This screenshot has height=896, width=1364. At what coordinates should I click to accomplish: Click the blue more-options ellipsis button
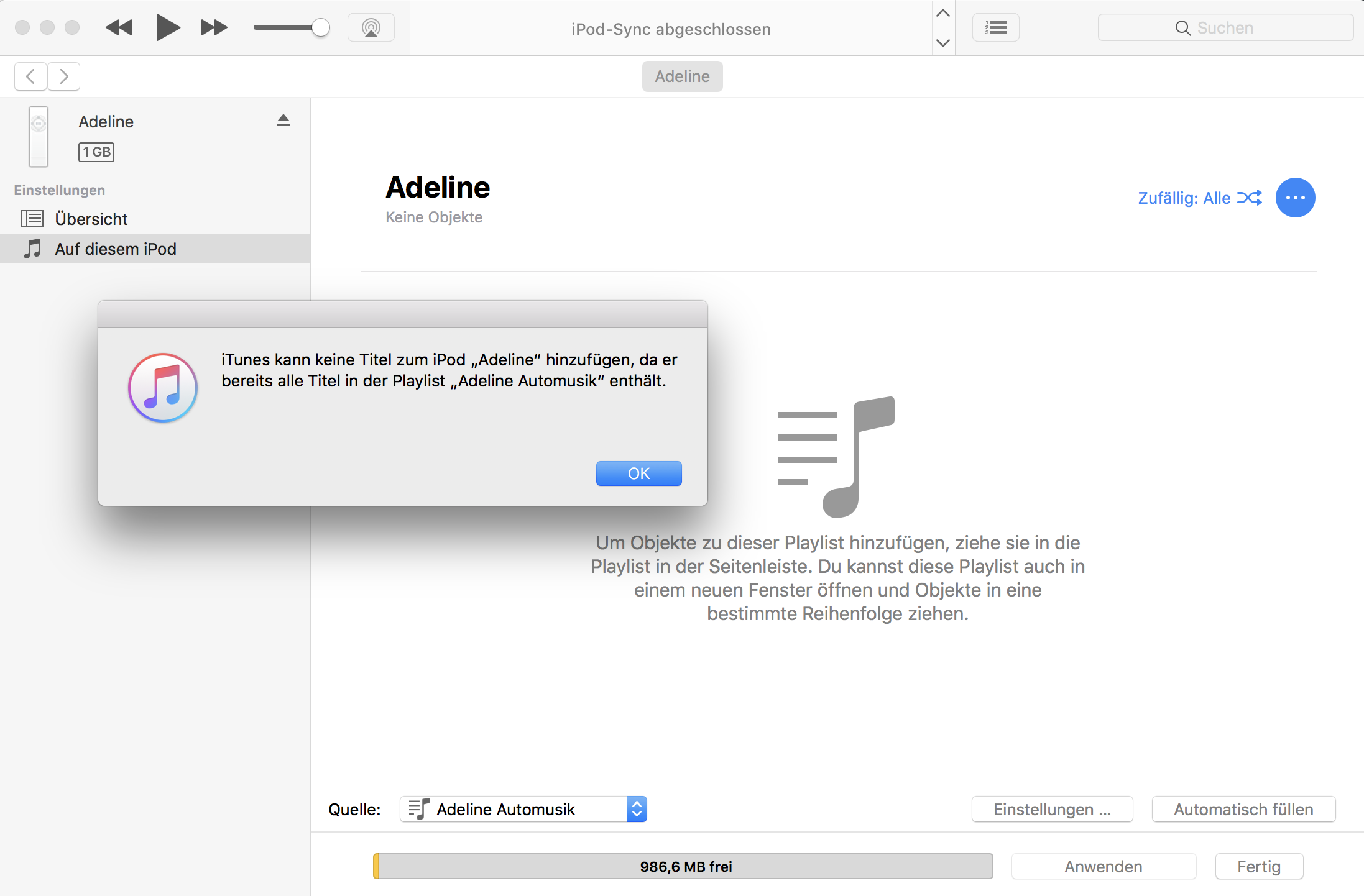click(x=1295, y=198)
